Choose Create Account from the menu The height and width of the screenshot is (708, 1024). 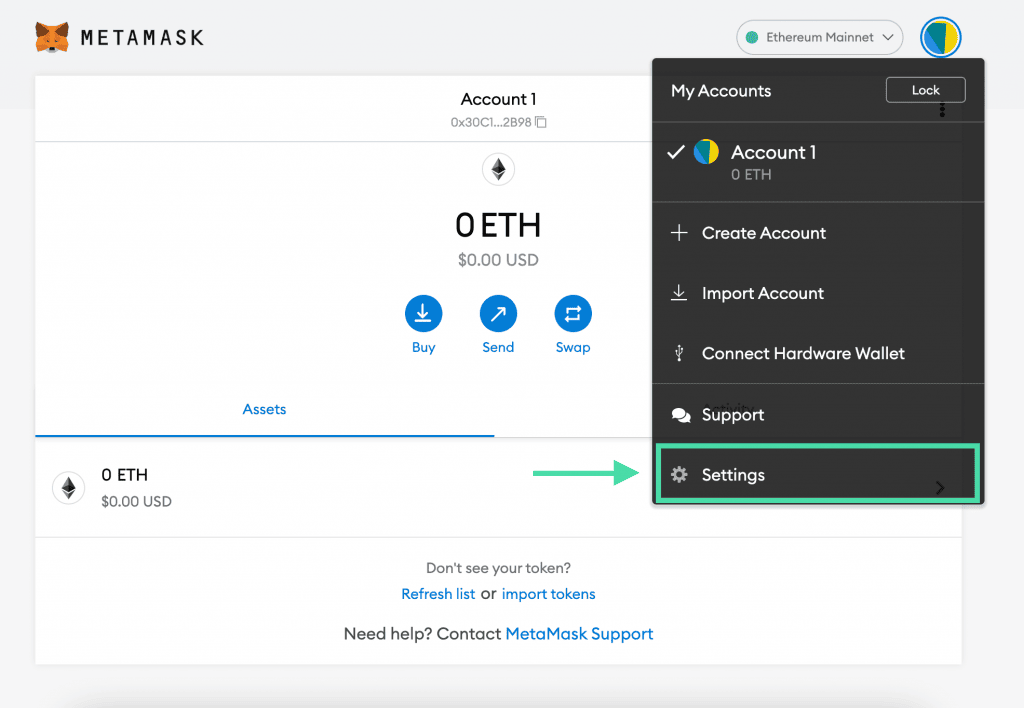pyautogui.click(x=818, y=233)
